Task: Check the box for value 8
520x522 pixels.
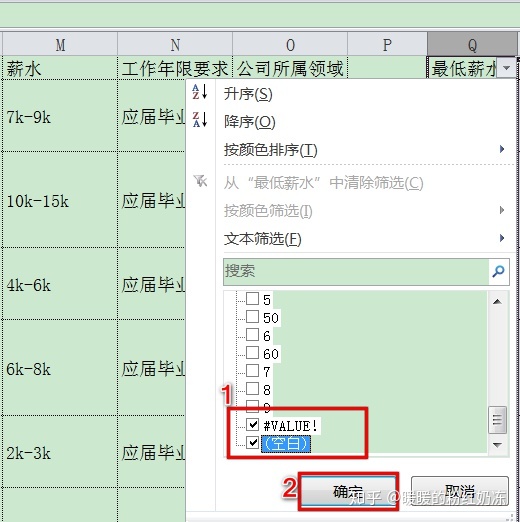Action: click(x=252, y=388)
